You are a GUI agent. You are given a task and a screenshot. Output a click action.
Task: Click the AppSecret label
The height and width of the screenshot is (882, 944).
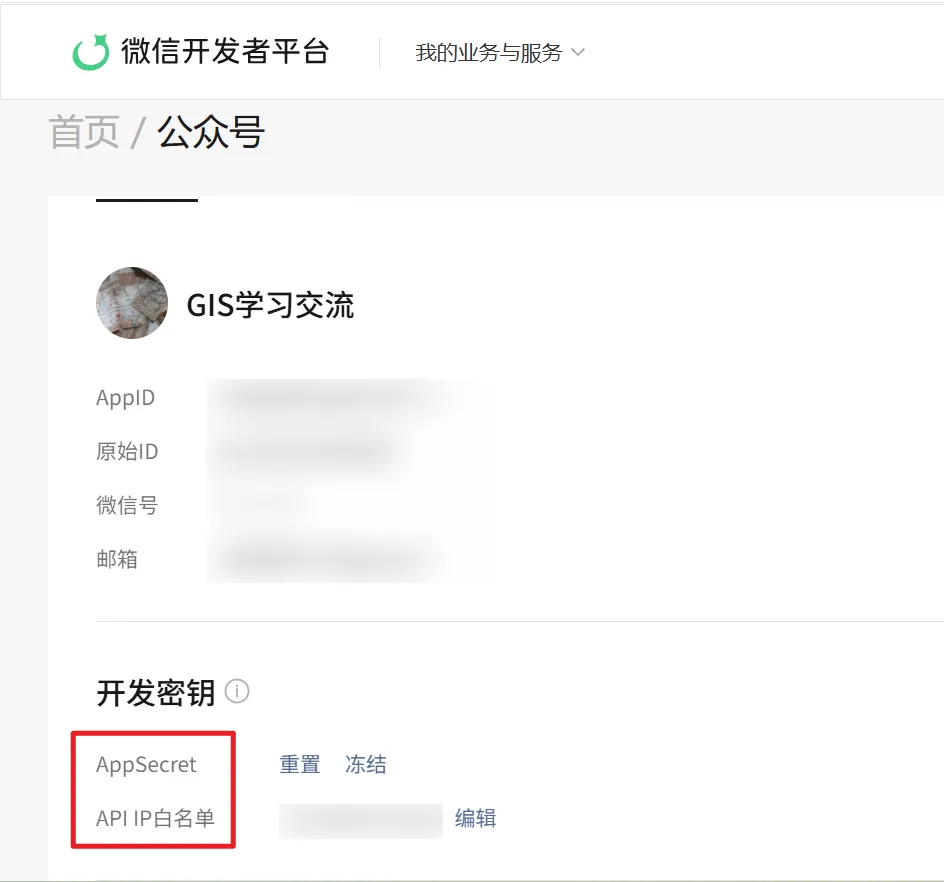click(x=146, y=765)
